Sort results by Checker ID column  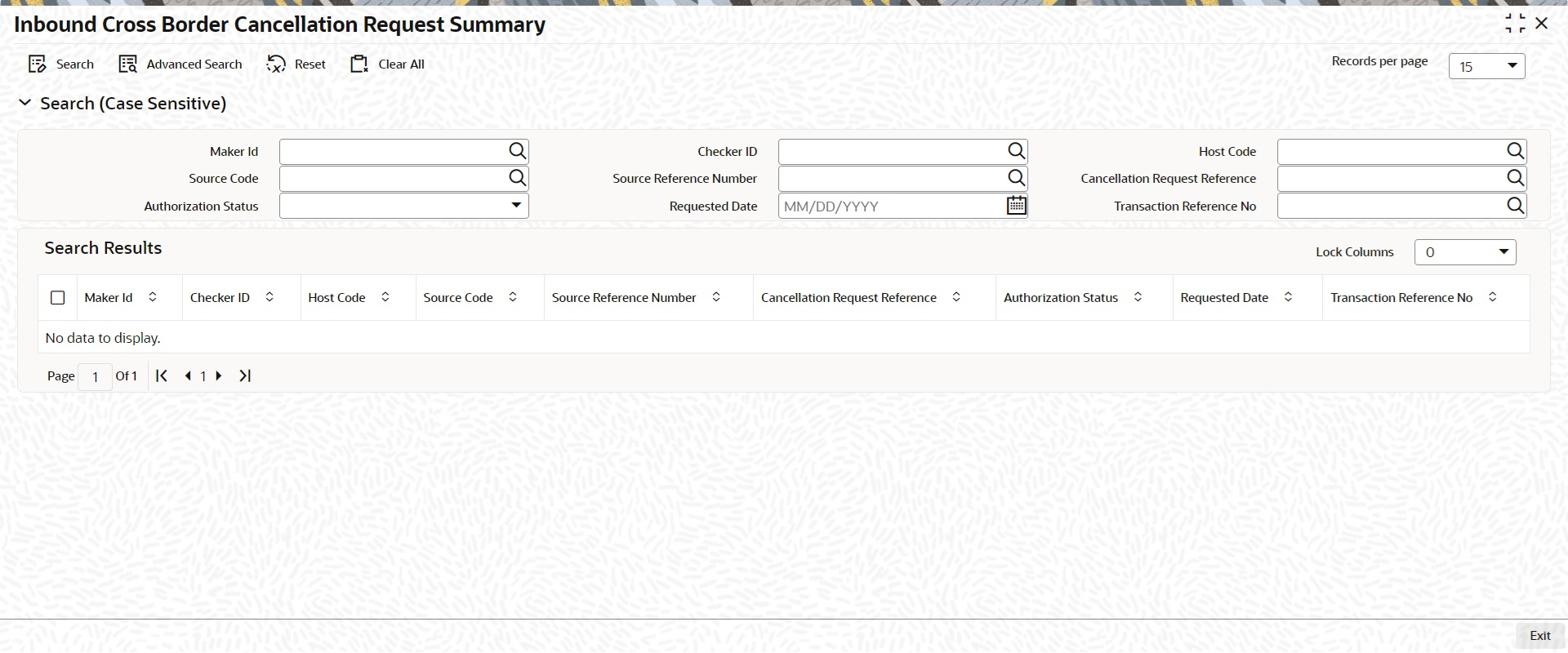(269, 297)
